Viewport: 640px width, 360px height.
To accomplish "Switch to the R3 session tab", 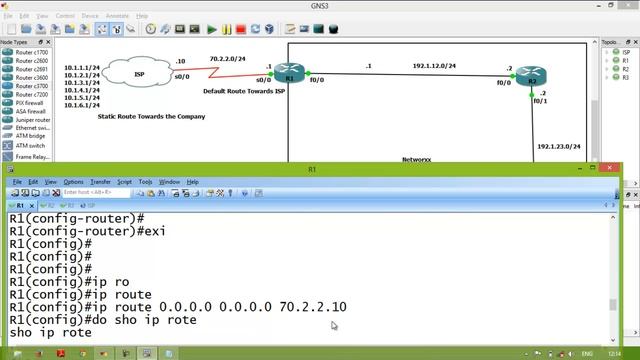I will [68, 206].
